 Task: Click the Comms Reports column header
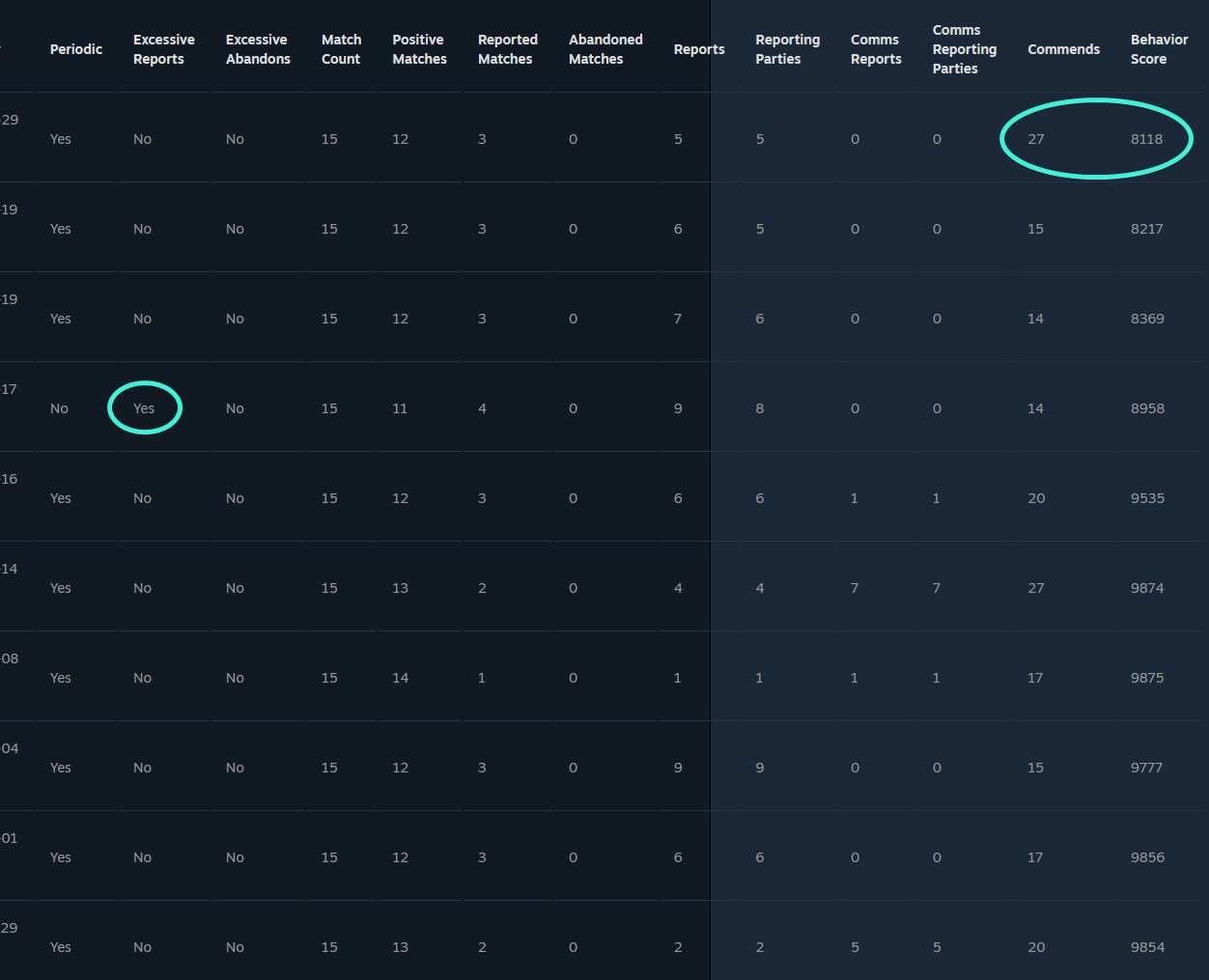point(876,49)
